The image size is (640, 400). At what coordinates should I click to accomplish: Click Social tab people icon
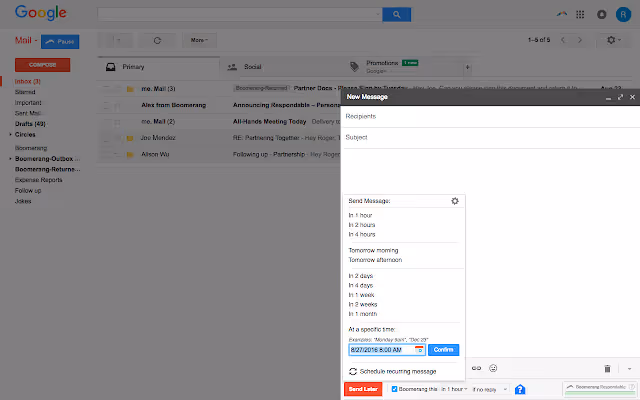232,67
